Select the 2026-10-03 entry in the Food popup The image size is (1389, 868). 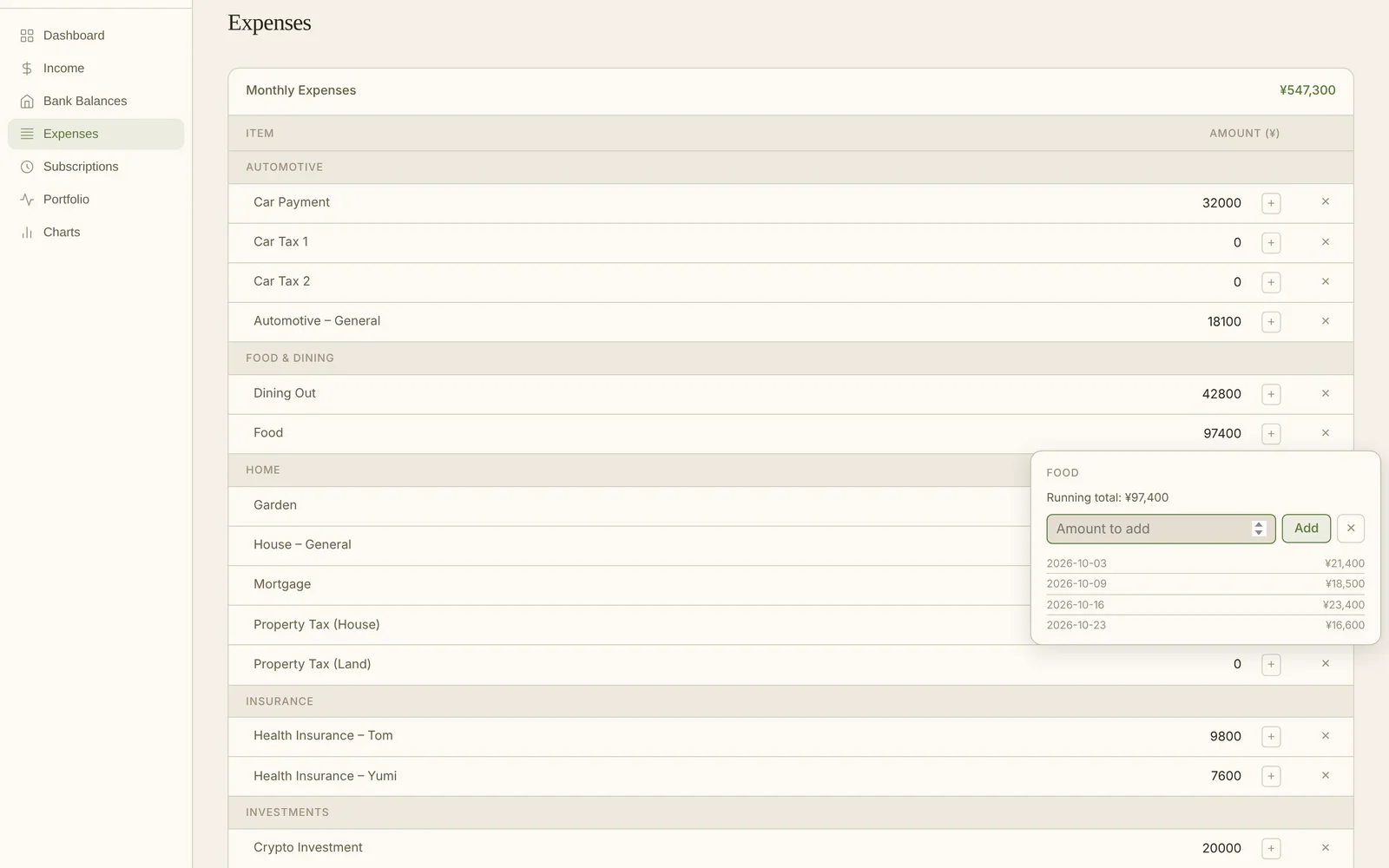pos(1205,563)
